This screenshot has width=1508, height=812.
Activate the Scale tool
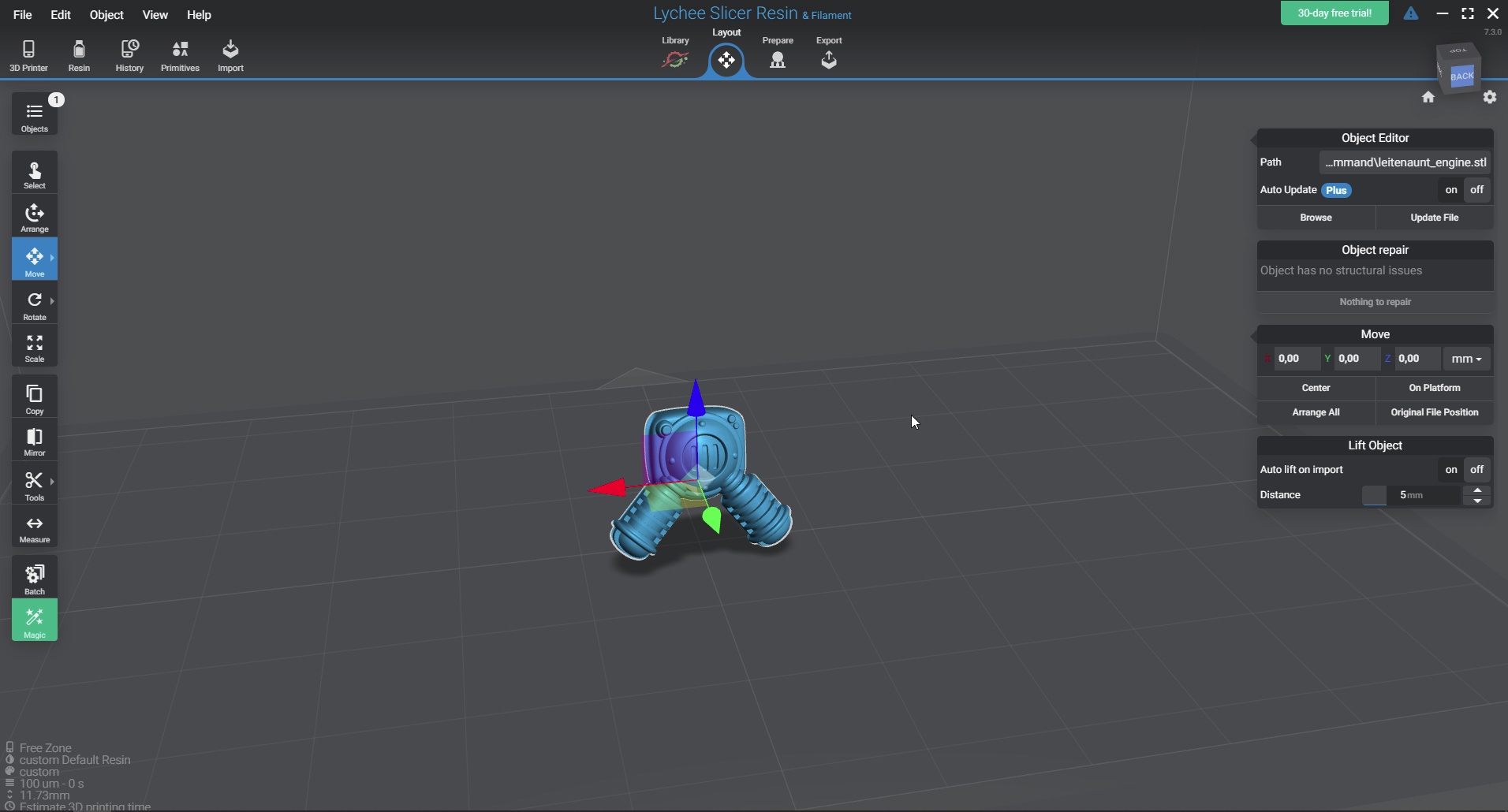pyautogui.click(x=35, y=347)
